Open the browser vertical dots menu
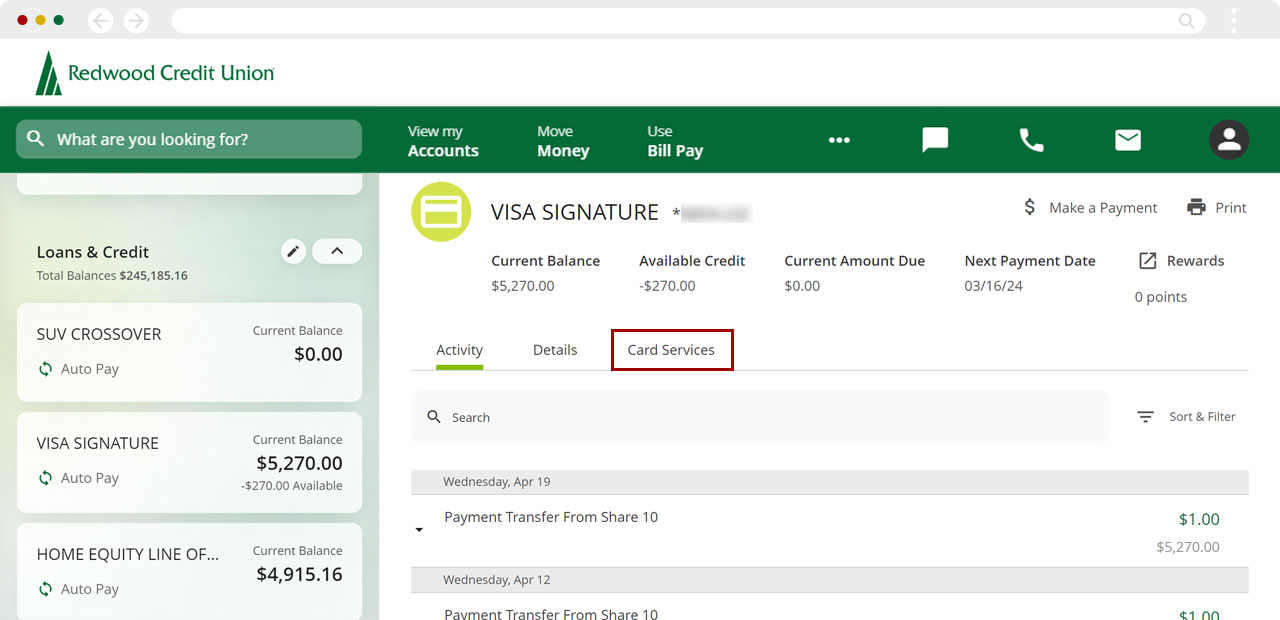 pyautogui.click(x=1234, y=20)
